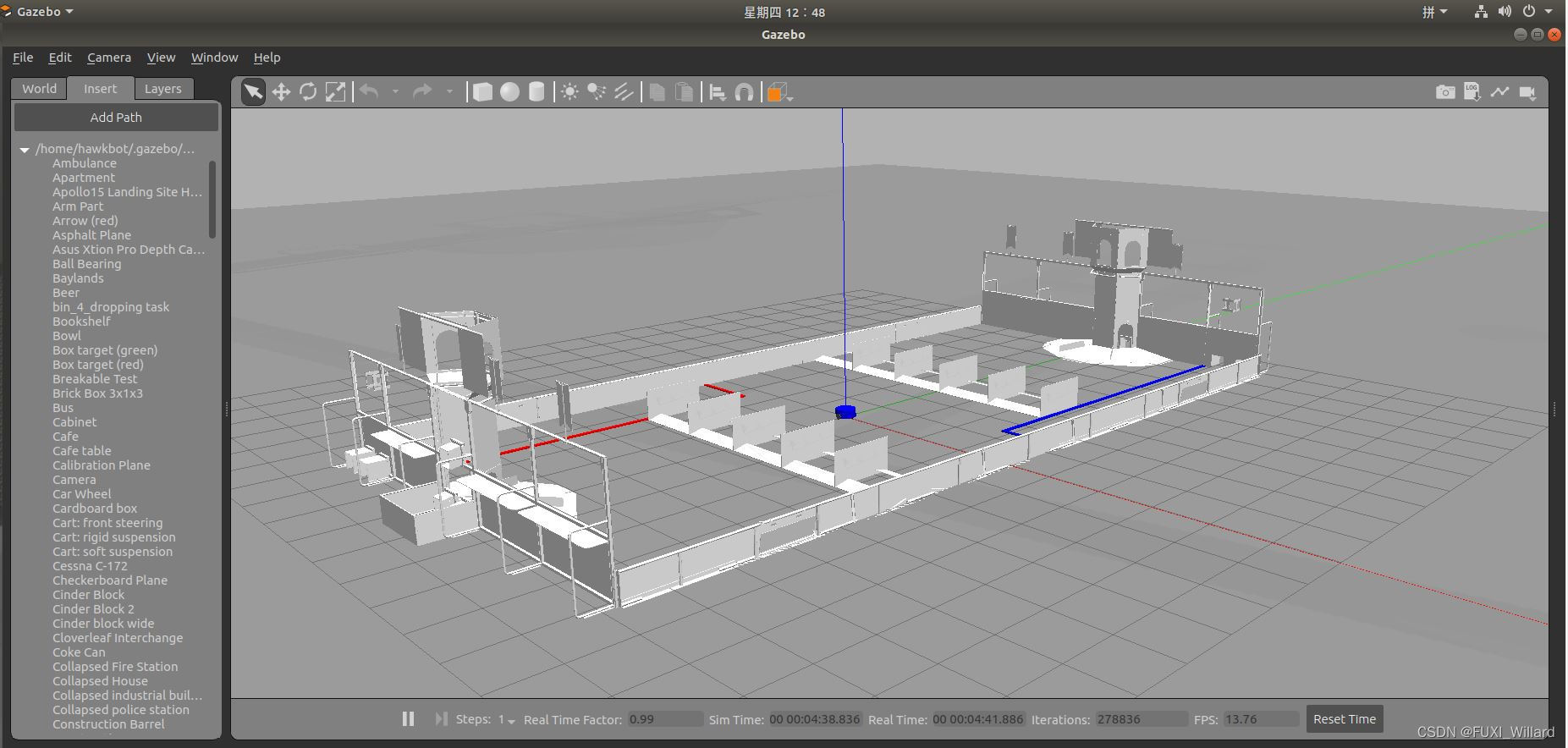
Task: Open the plot graph icon
Action: tap(1499, 91)
